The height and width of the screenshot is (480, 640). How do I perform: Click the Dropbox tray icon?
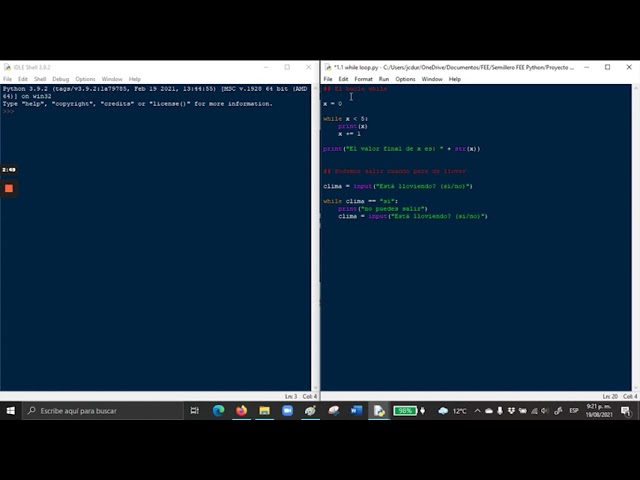tap(511, 411)
